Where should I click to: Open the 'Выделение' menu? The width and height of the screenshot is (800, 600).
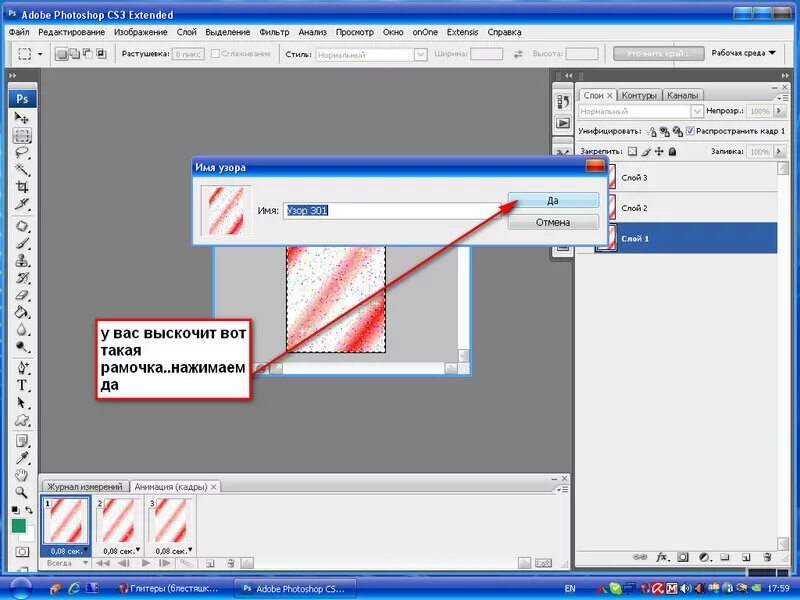coord(228,32)
